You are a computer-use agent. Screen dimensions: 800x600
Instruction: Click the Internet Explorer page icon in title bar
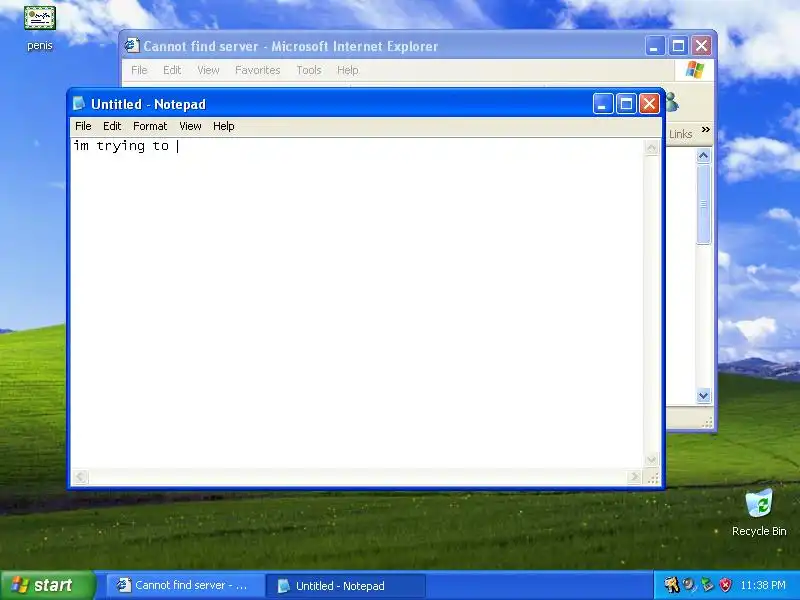(x=132, y=45)
